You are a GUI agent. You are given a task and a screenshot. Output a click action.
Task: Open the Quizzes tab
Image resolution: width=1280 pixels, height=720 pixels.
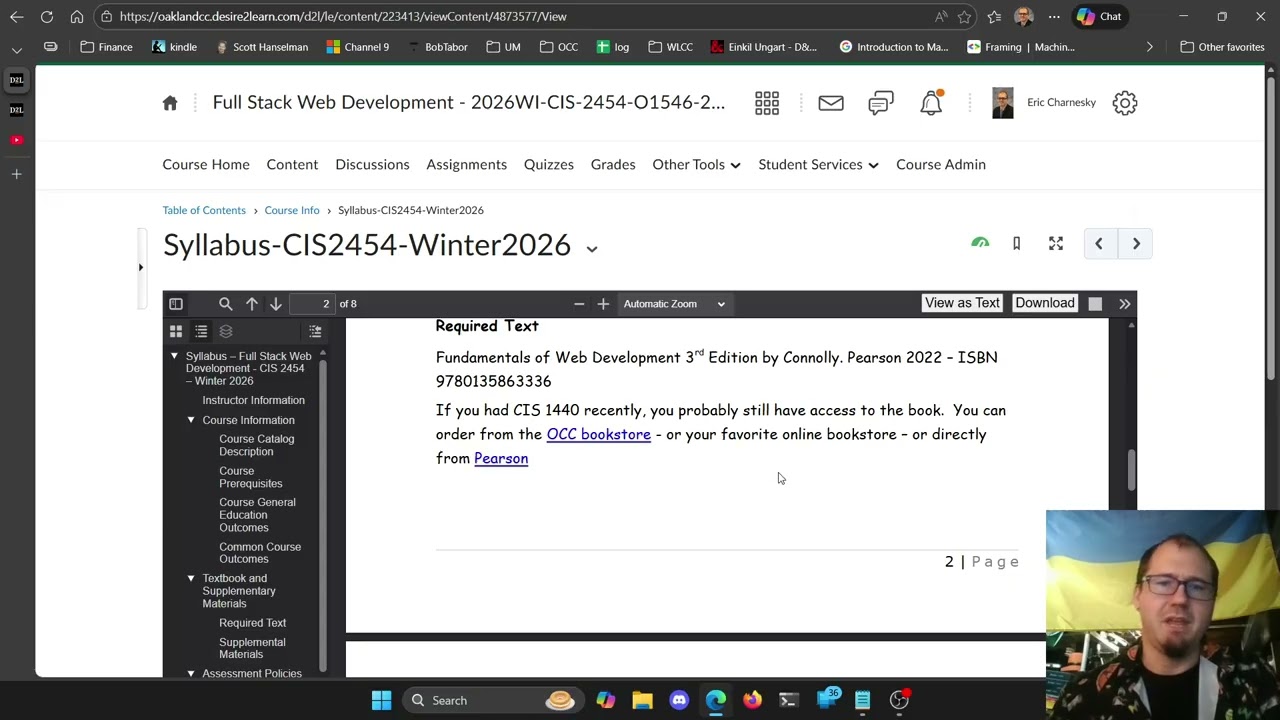pos(549,164)
